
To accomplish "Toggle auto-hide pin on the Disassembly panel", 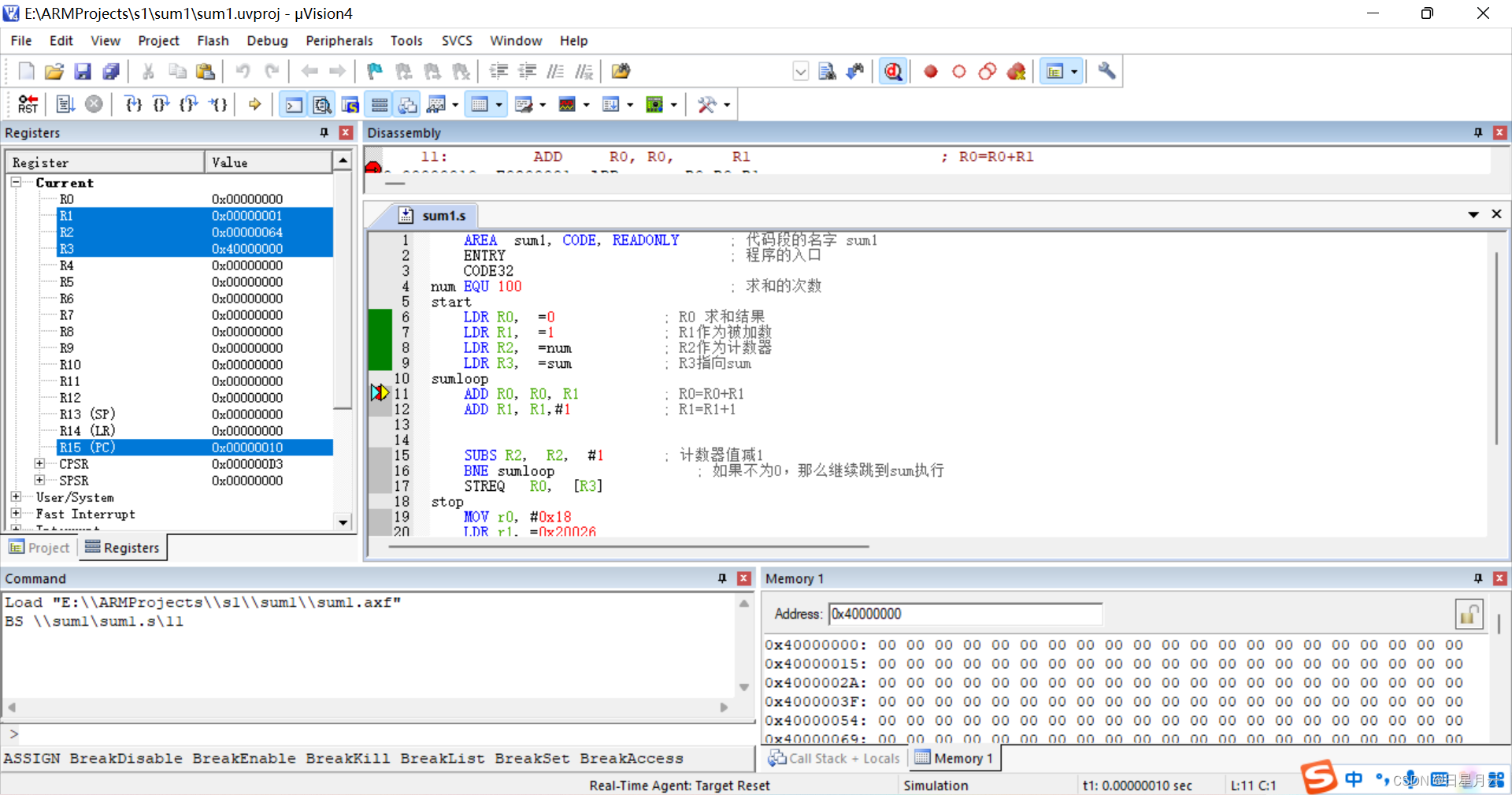I will point(1478,132).
